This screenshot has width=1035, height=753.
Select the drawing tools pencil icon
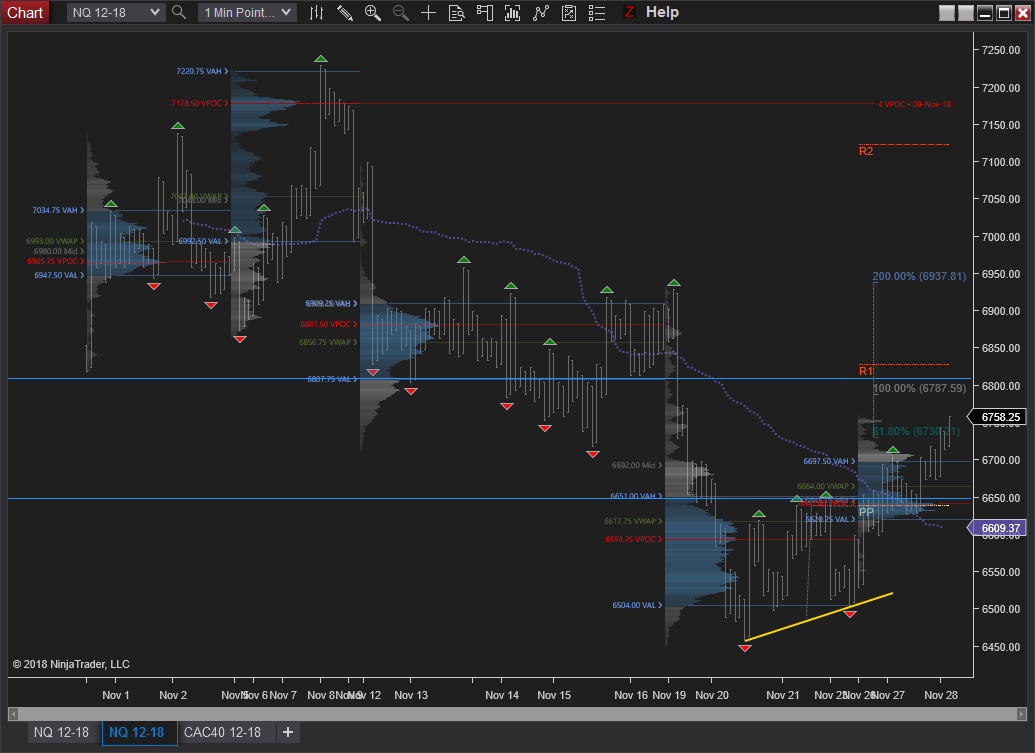pyautogui.click(x=345, y=13)
